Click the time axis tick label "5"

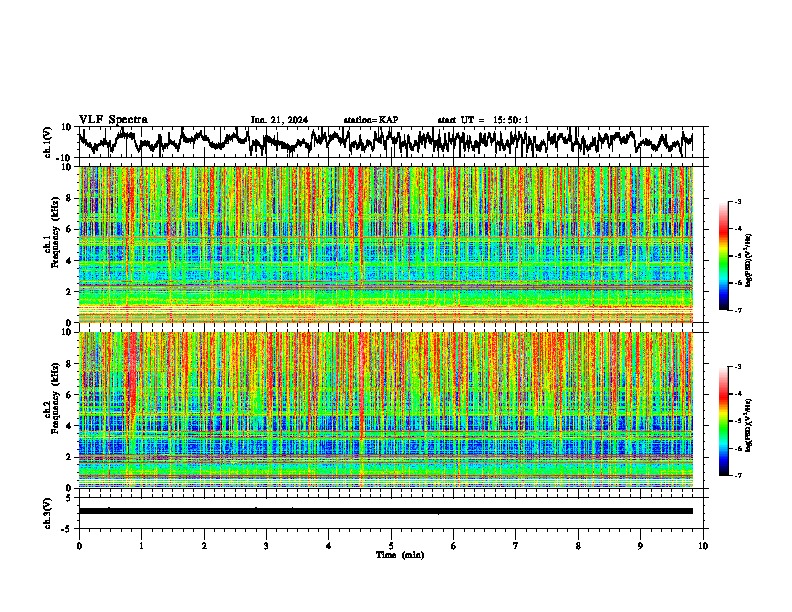pyautogui.click(x=391, y=546)
